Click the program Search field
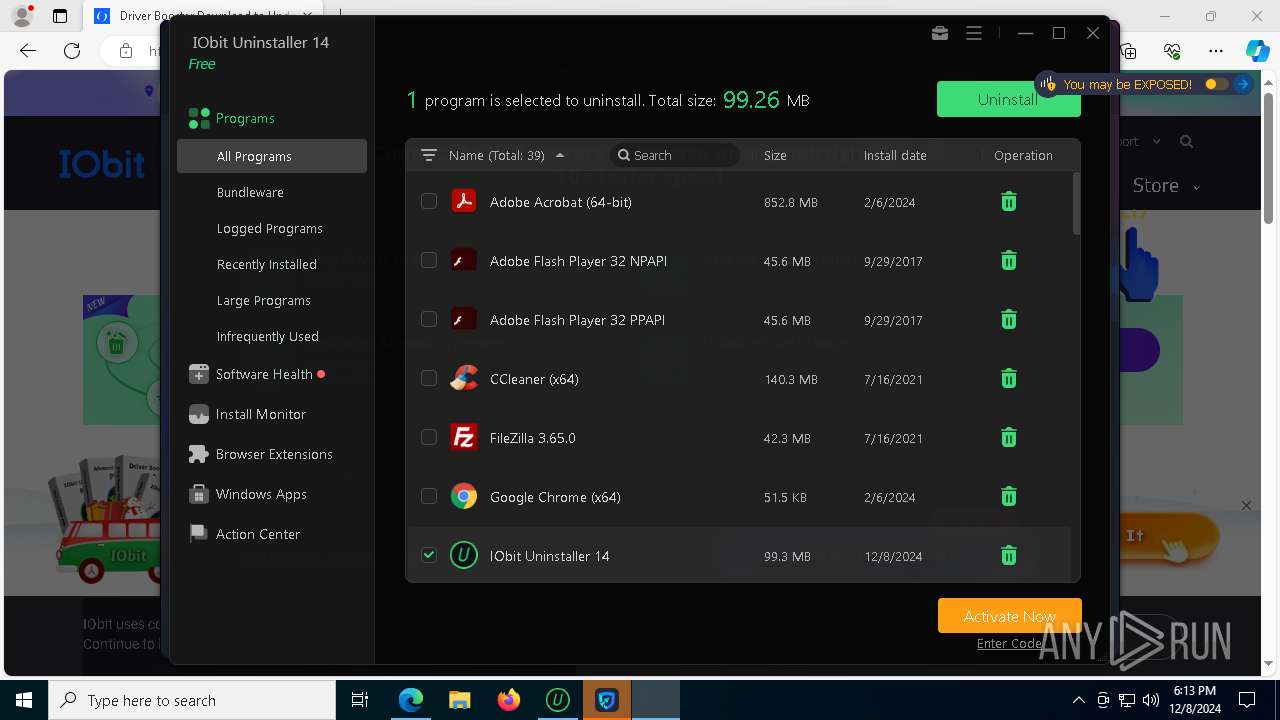The image size is (1280, 720). tap(675, 155)
